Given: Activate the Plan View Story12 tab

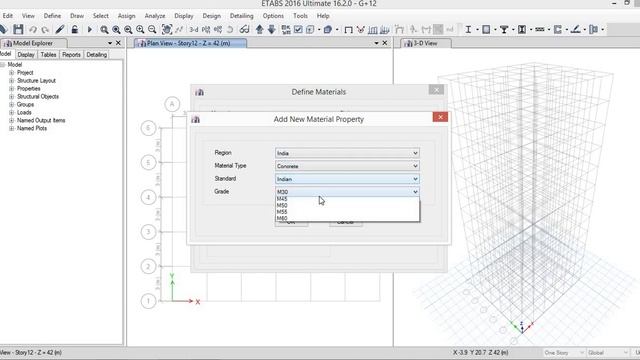Looking at the screenshot, I should coord(190,43).
